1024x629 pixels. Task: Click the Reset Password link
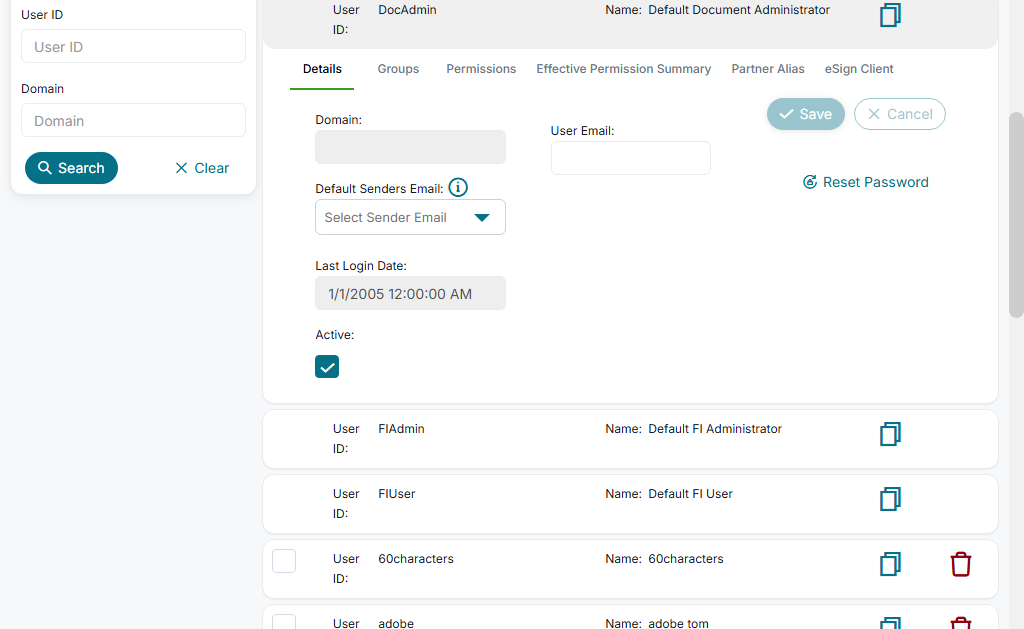866,182
